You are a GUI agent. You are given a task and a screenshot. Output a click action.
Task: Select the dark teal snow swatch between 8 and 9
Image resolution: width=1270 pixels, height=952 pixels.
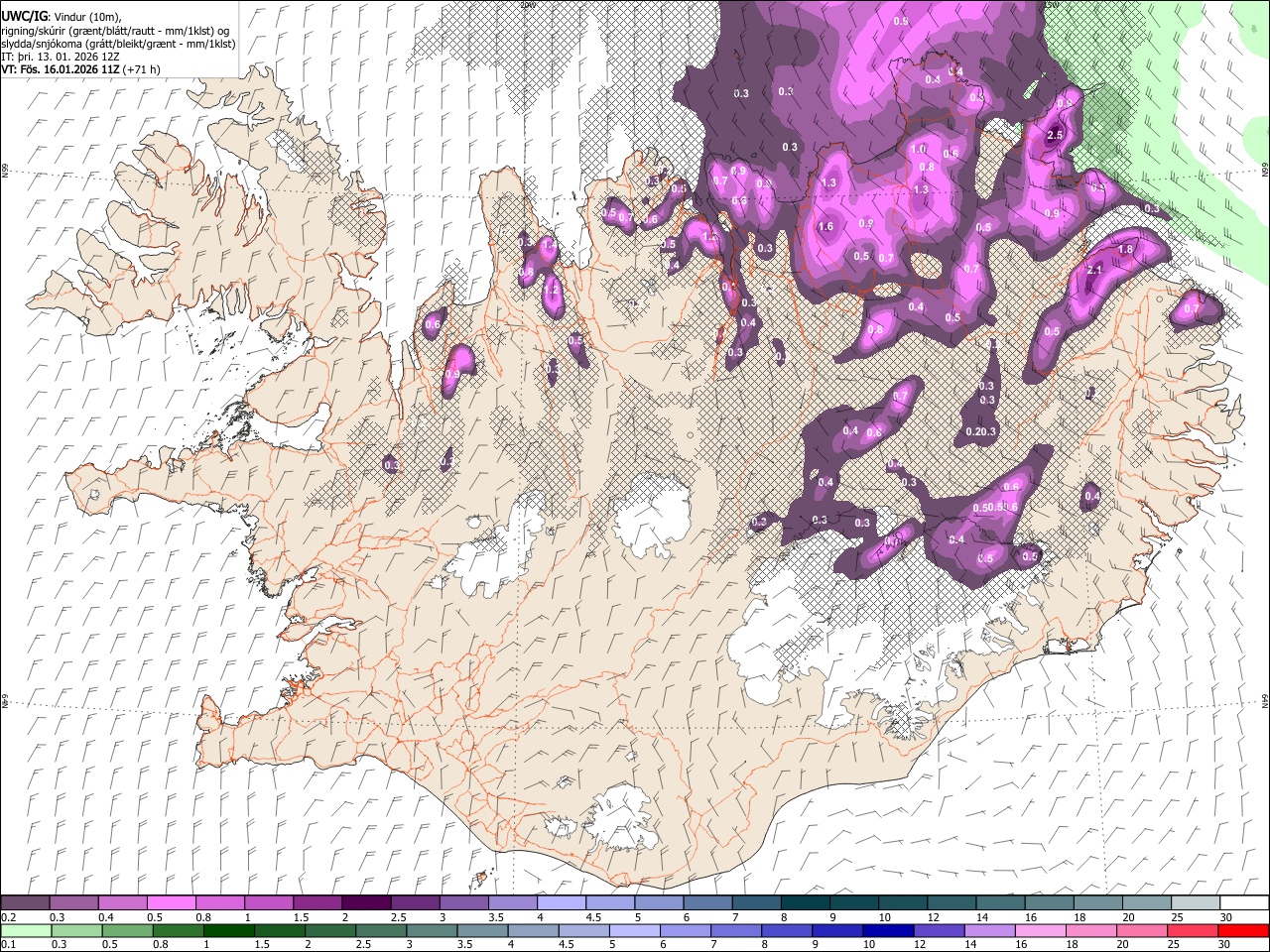tap(805, 903)
